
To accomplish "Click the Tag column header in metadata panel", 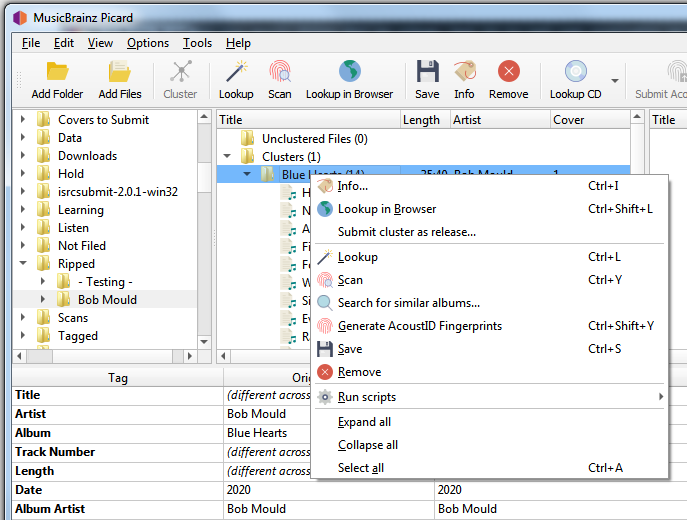I will point(118,378).
